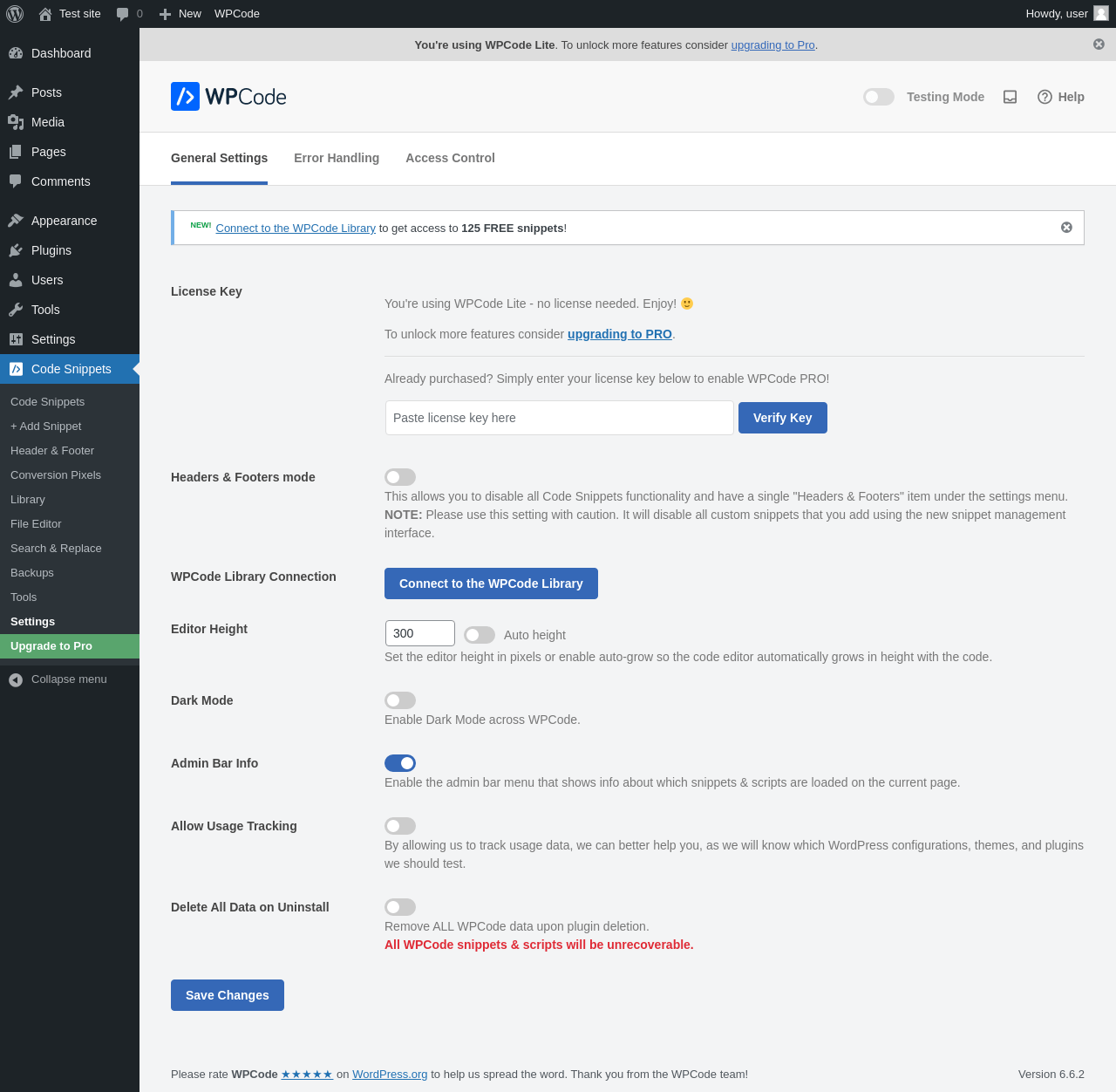Screen dimensions: 1116x1092
Task: Click the Collapse menu arrow icon
Action: (16, 679)
